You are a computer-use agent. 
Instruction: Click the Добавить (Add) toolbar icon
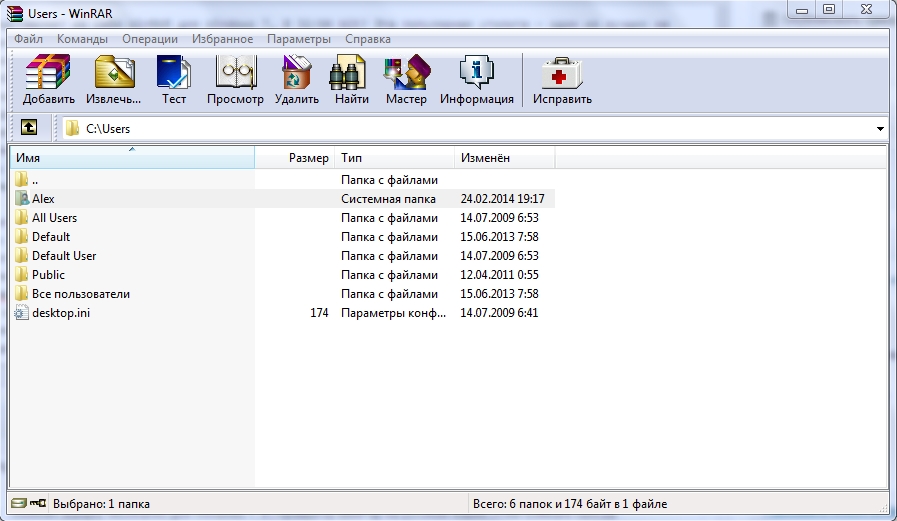(x=48, y=71)
